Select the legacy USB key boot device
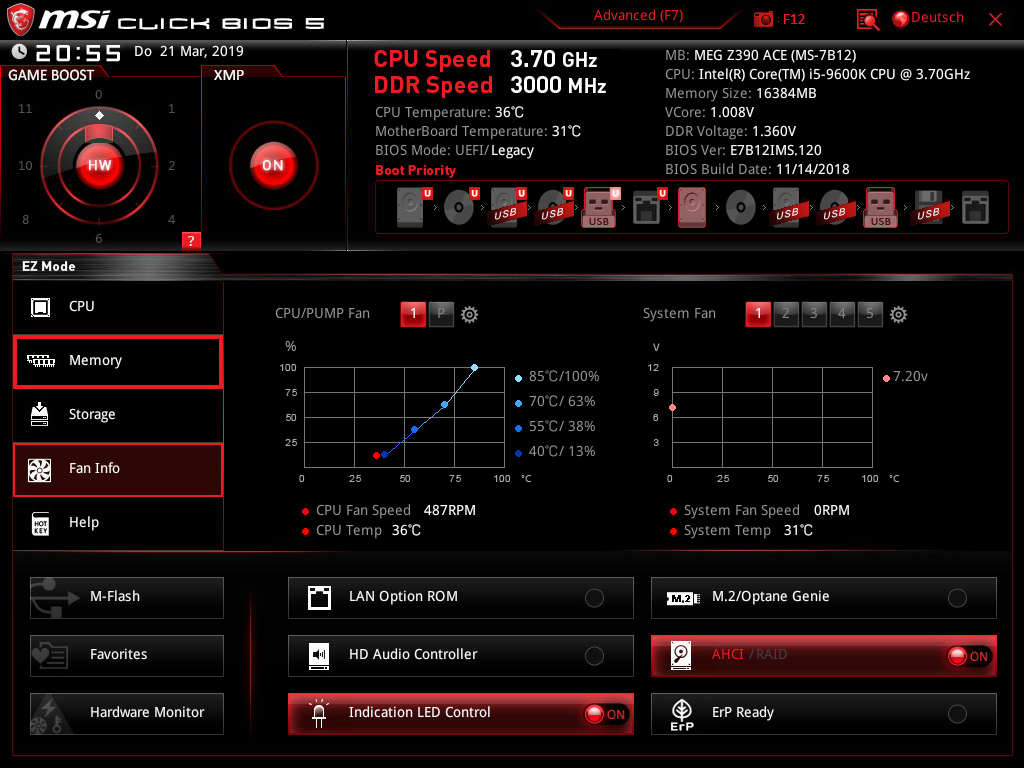 (x=881, y=208)
